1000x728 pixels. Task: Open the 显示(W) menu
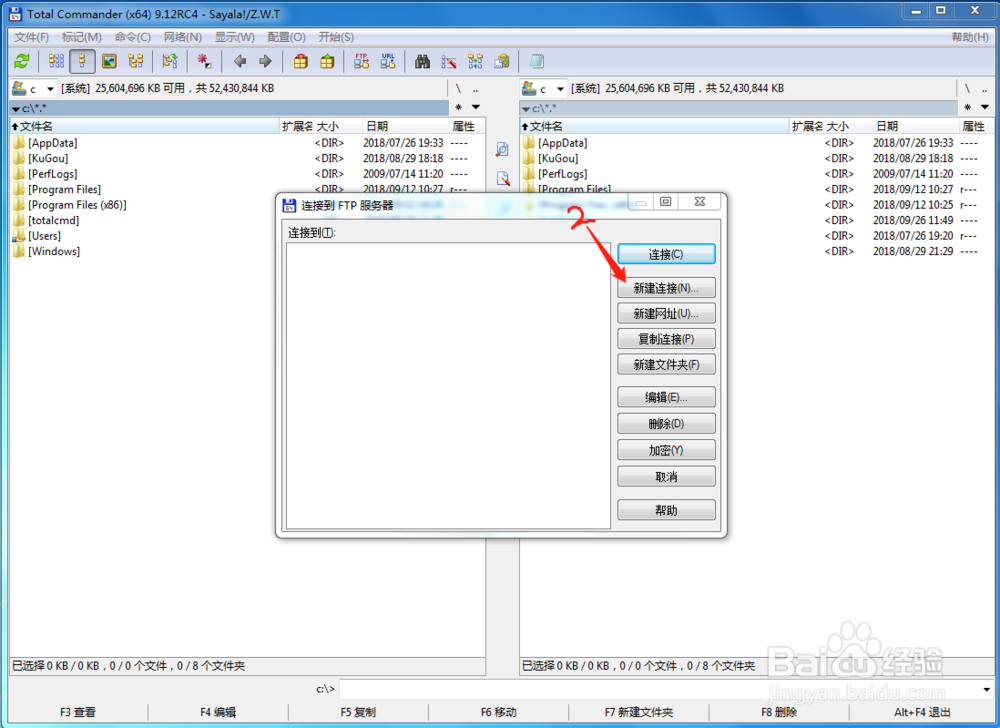234,37
